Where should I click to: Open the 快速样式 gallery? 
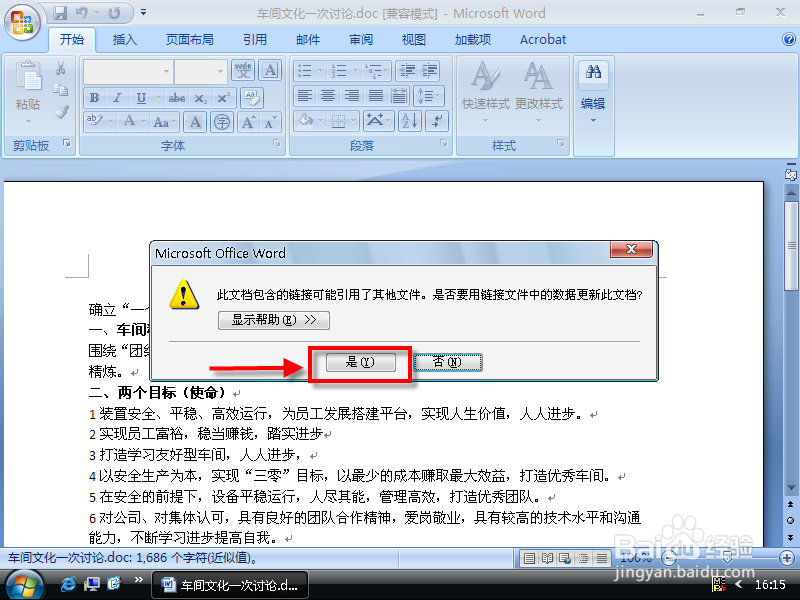pyautogui.click(x=486, y=92)
